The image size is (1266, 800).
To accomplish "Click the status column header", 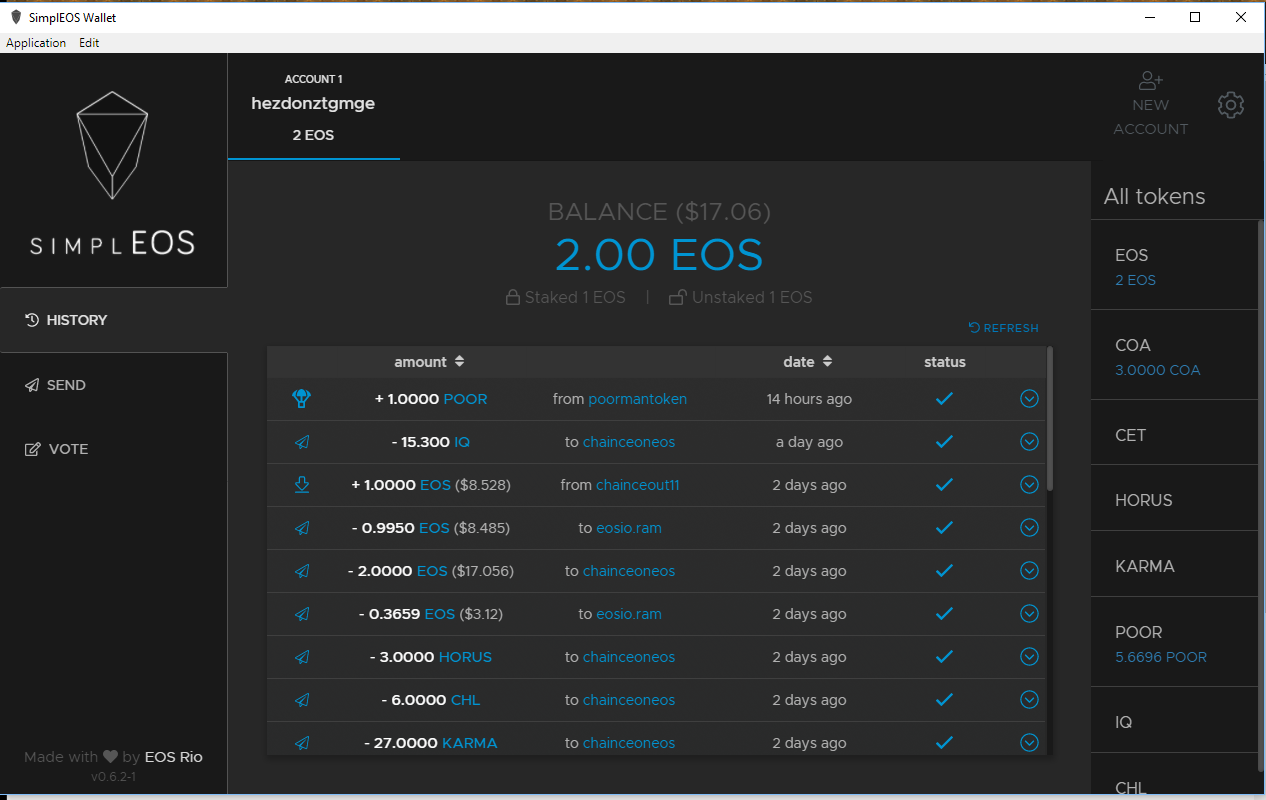I will point(945,362).
